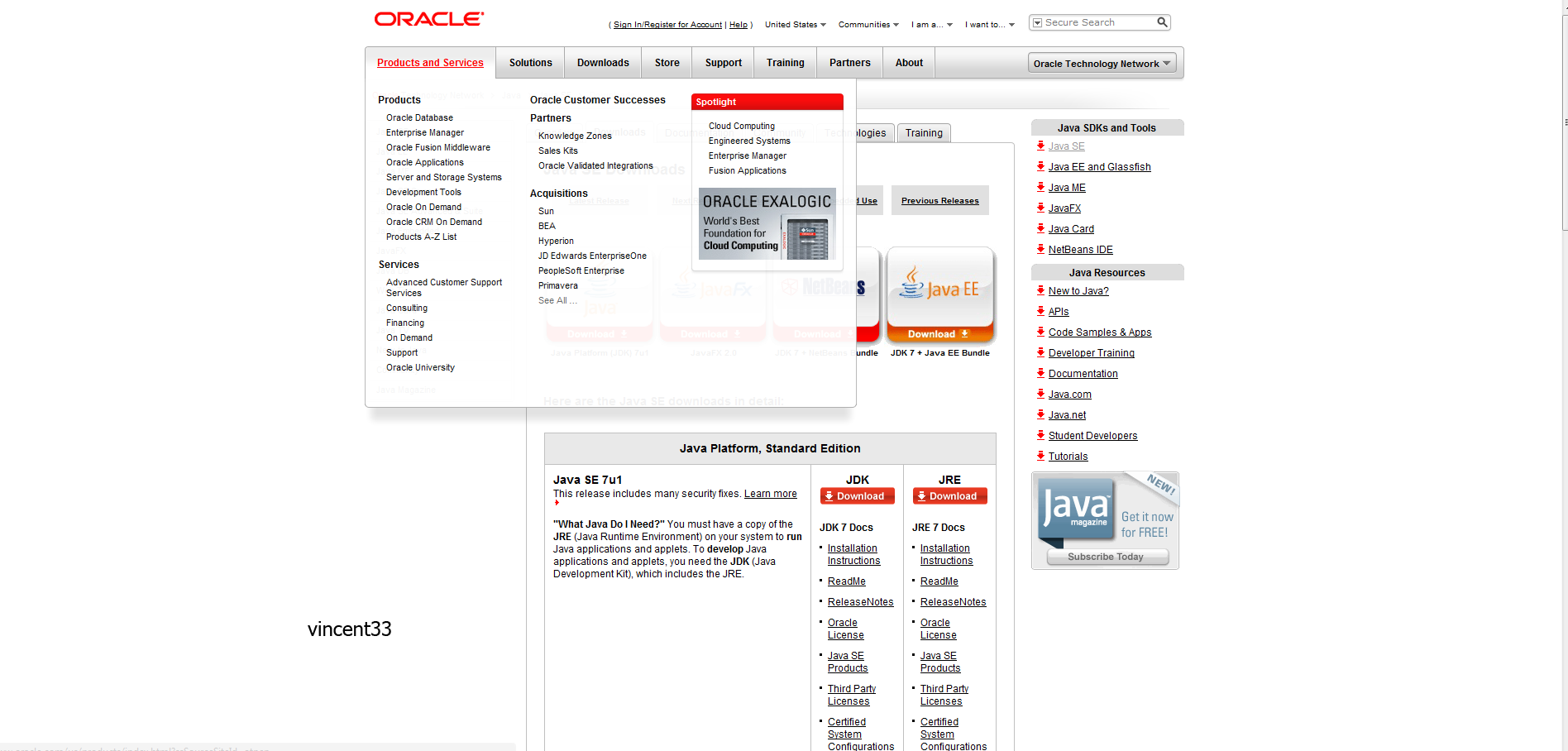Click the Help link in header
Screen dimensions: 1568x751
pyautogui.click(x=738, y=25)
